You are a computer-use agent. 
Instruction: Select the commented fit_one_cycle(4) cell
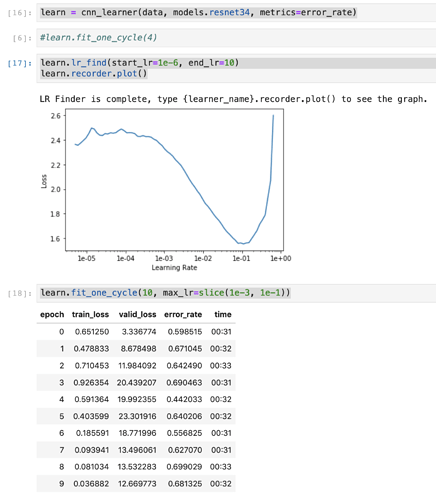[x=236, y=38]
